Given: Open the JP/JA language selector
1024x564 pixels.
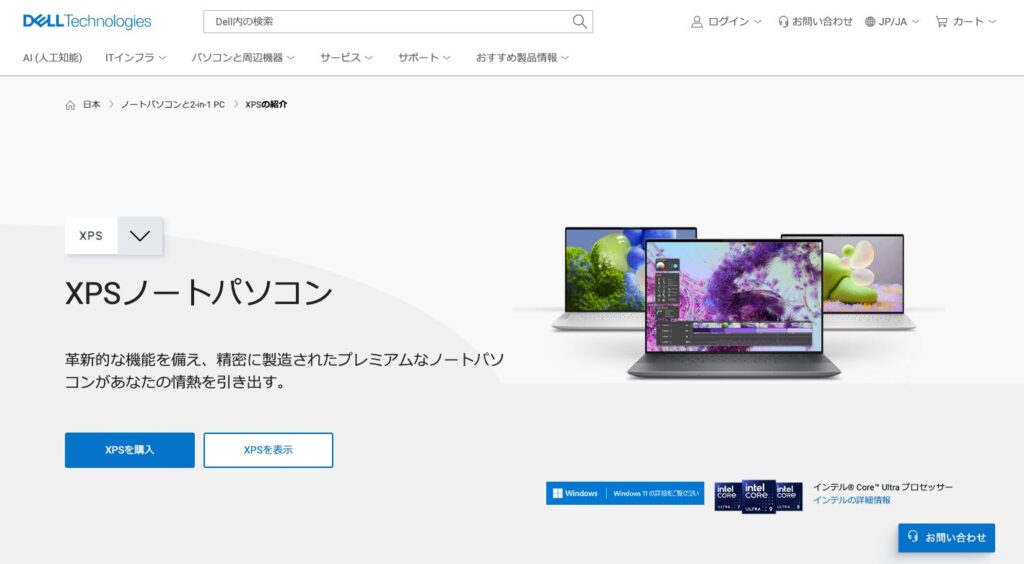Looking at the screenshot, I should click(892, 21).
